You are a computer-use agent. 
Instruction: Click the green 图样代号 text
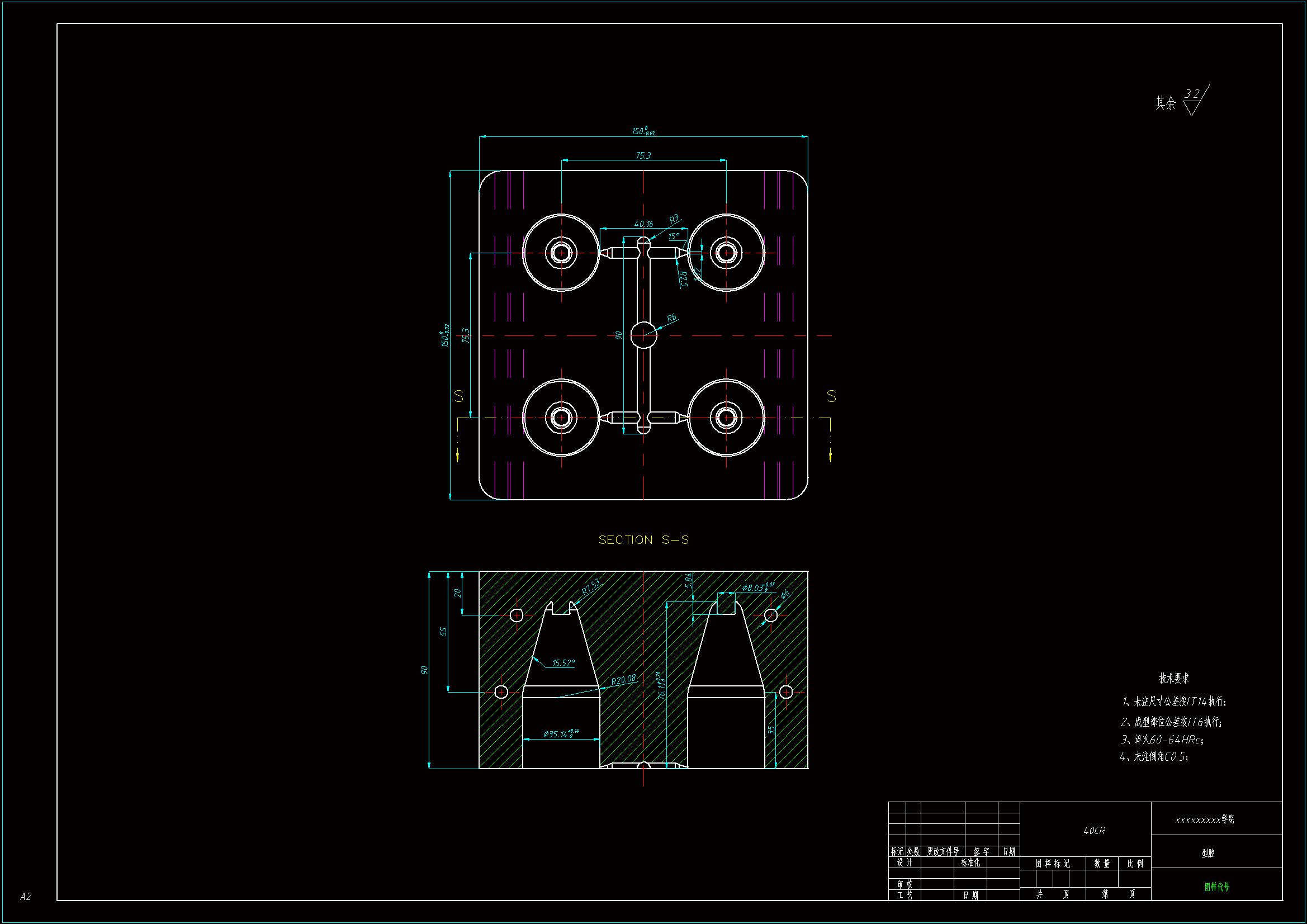click(x=1216, y=887)
